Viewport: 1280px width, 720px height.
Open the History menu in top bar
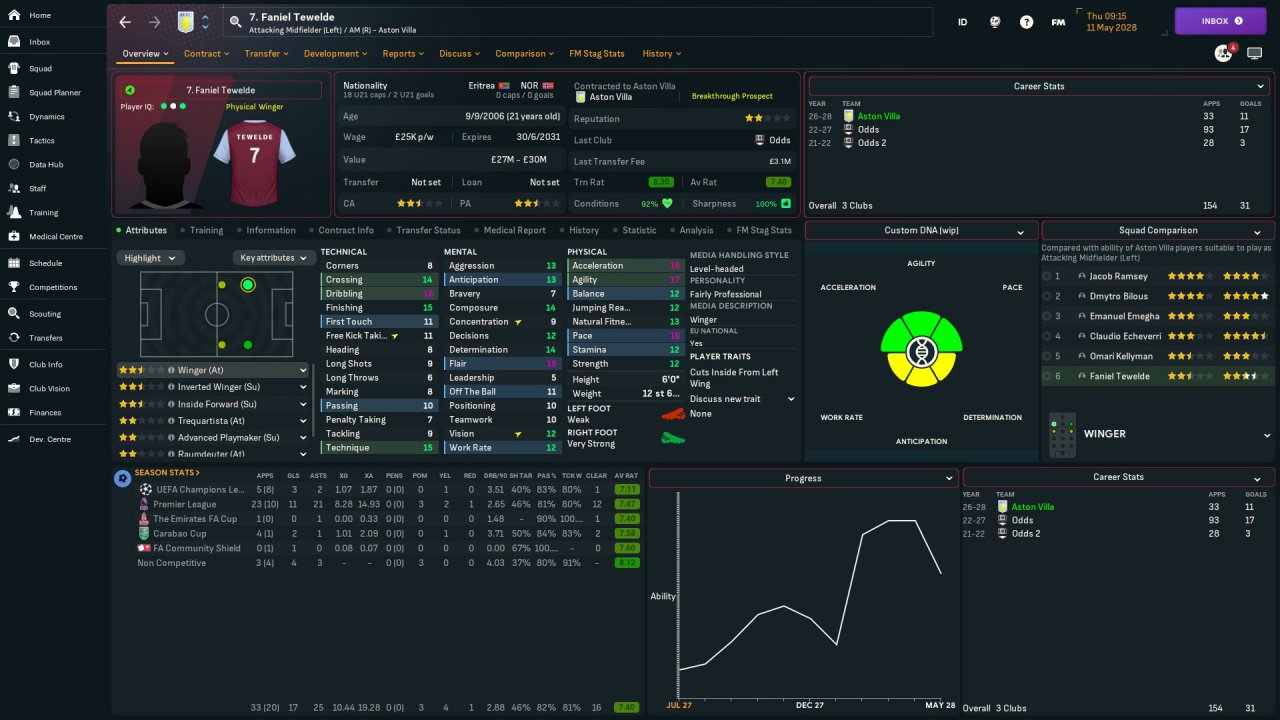coord(662,54)
